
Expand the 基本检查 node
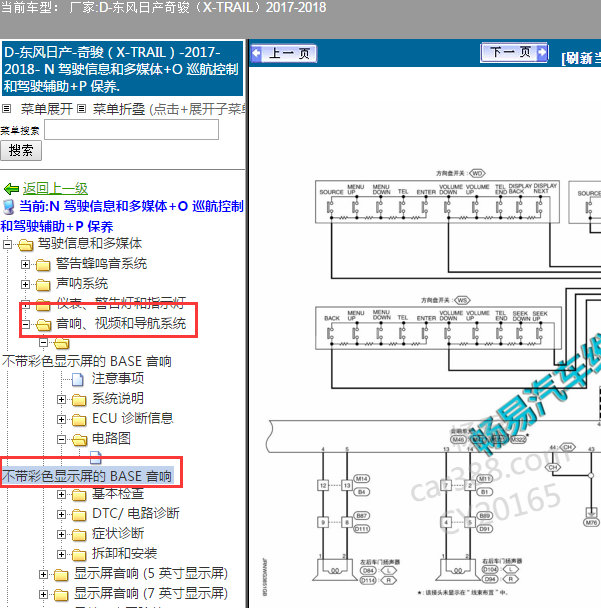point(61,494)
